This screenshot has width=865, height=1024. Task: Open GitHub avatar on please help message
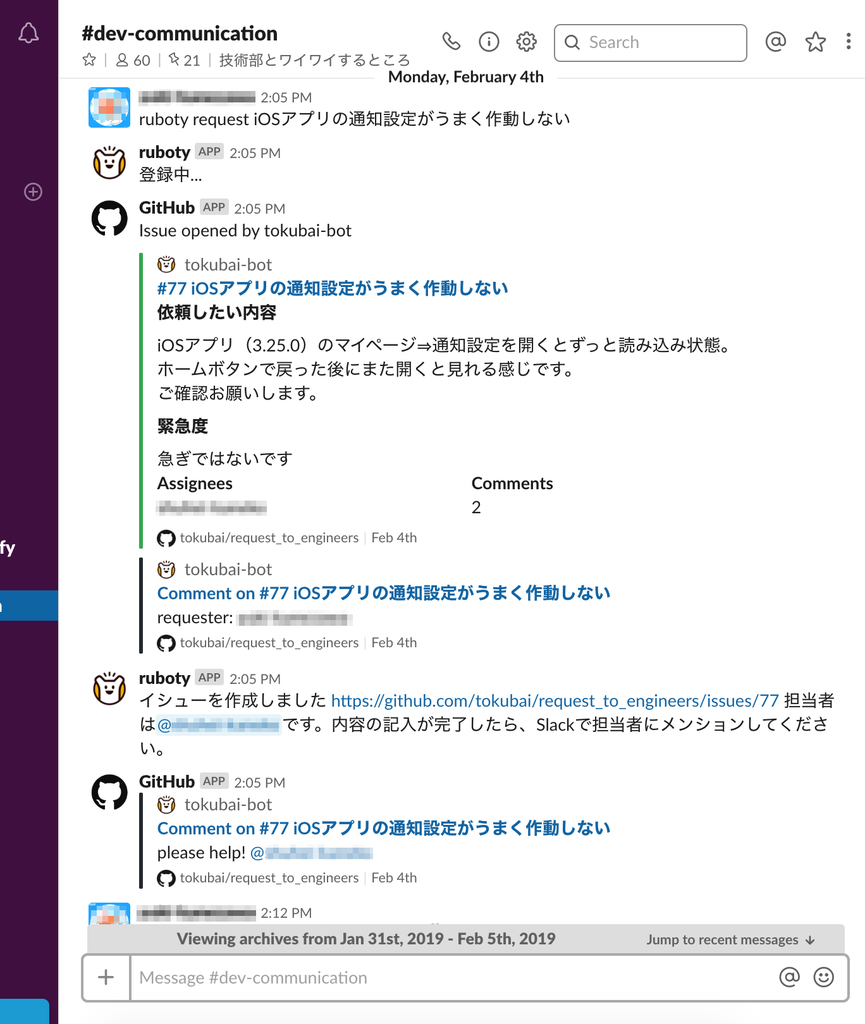point(109,792)
